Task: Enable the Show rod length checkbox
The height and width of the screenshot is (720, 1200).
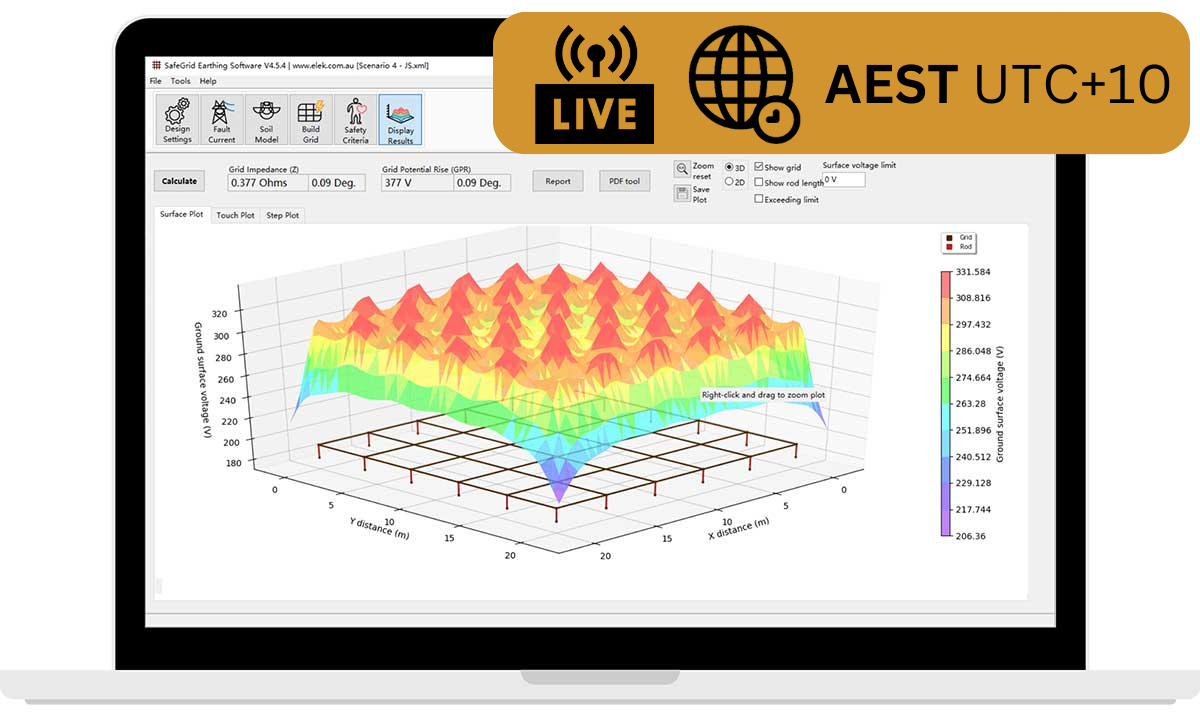Action: point(759,181)
